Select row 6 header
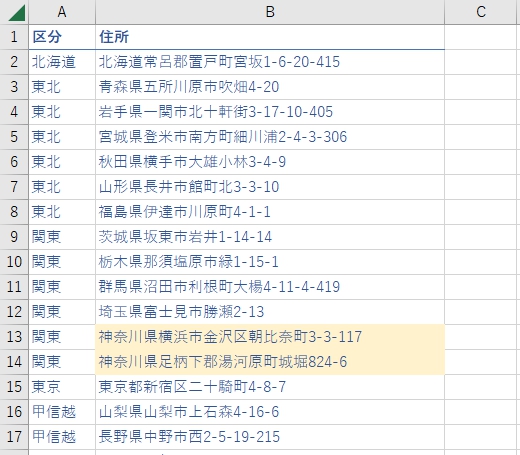This screenshot has height=455, width=520. pos(14,162)
